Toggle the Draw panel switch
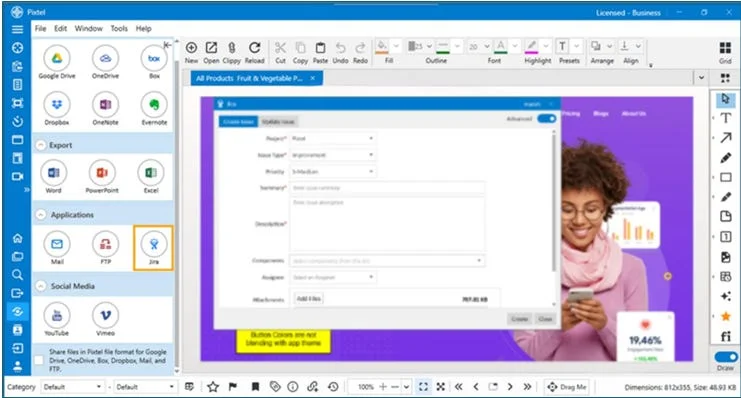741x398 pixels. 725,357
